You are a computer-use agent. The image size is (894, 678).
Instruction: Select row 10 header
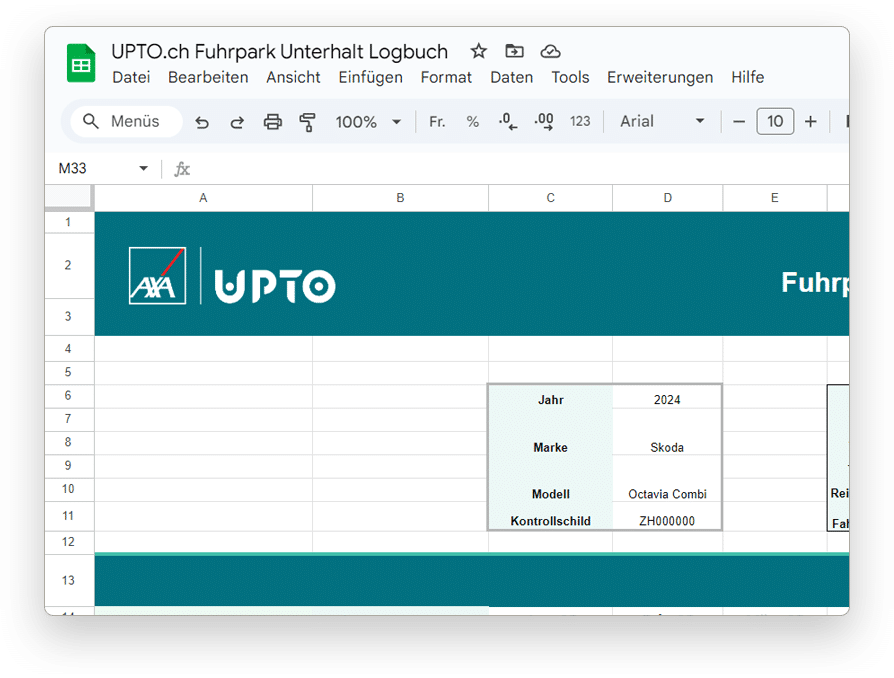(68, 489)
